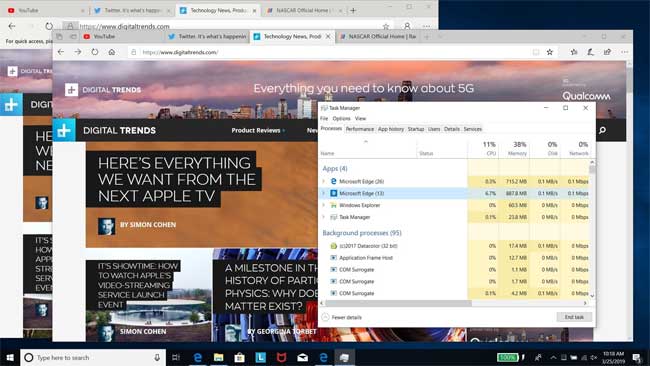The width and height of the screenshot is (650, 366).
Task: Sort processes by Memory column
Action: [x=514, y=148]
